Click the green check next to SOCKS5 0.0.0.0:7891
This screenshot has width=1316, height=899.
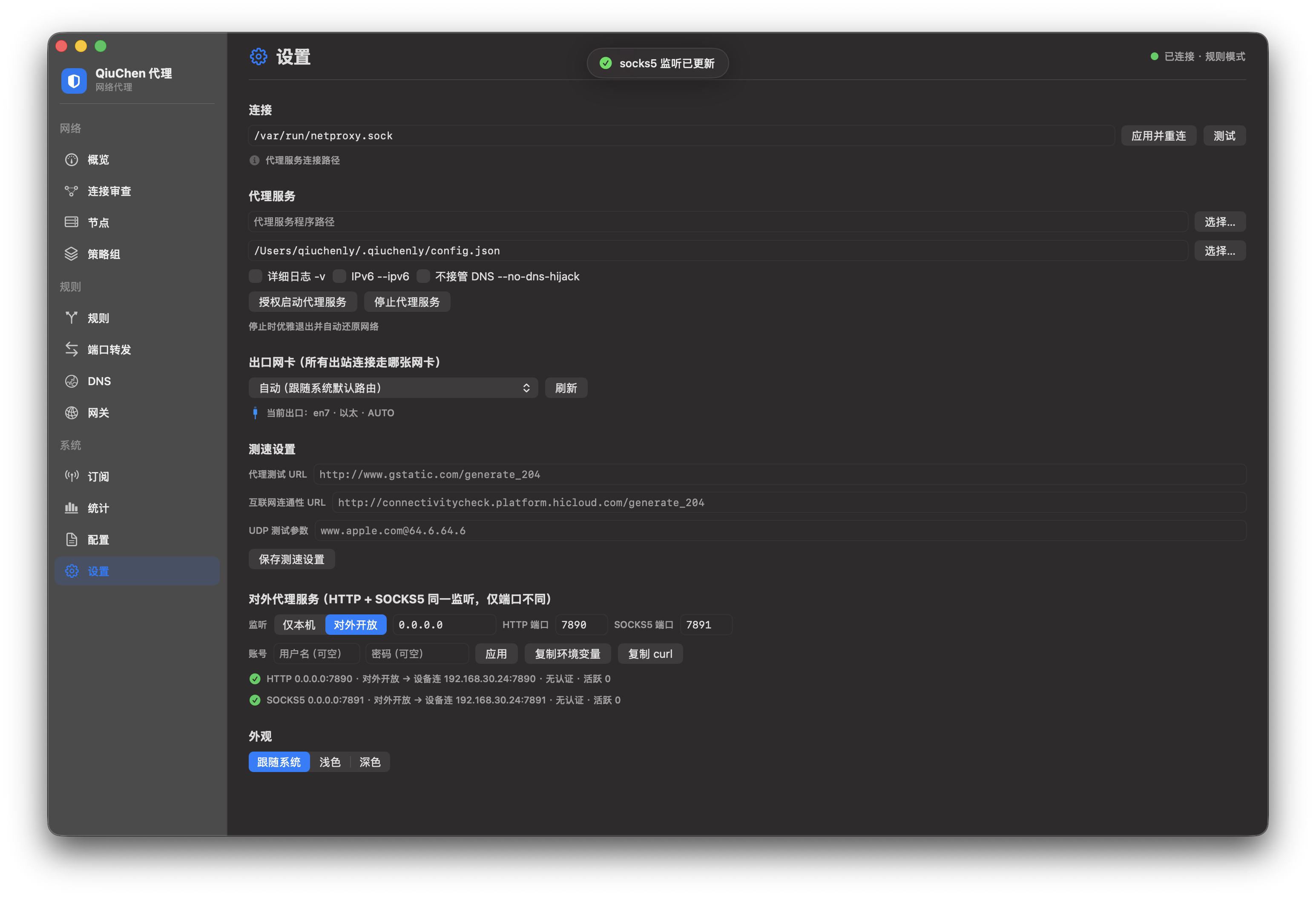point(255,700)
